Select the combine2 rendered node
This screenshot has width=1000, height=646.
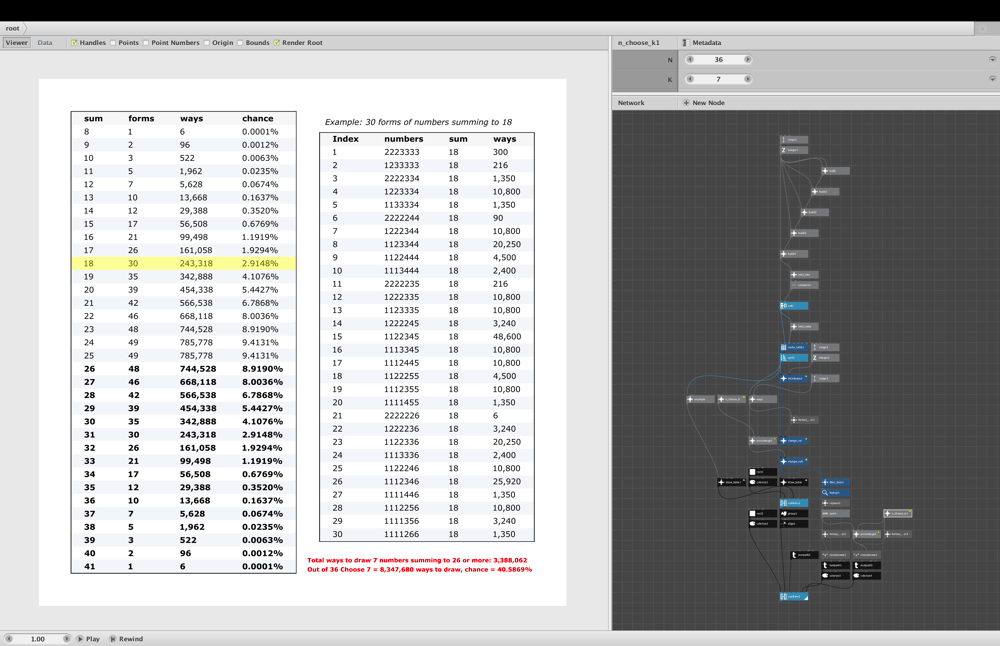[794, 597]
